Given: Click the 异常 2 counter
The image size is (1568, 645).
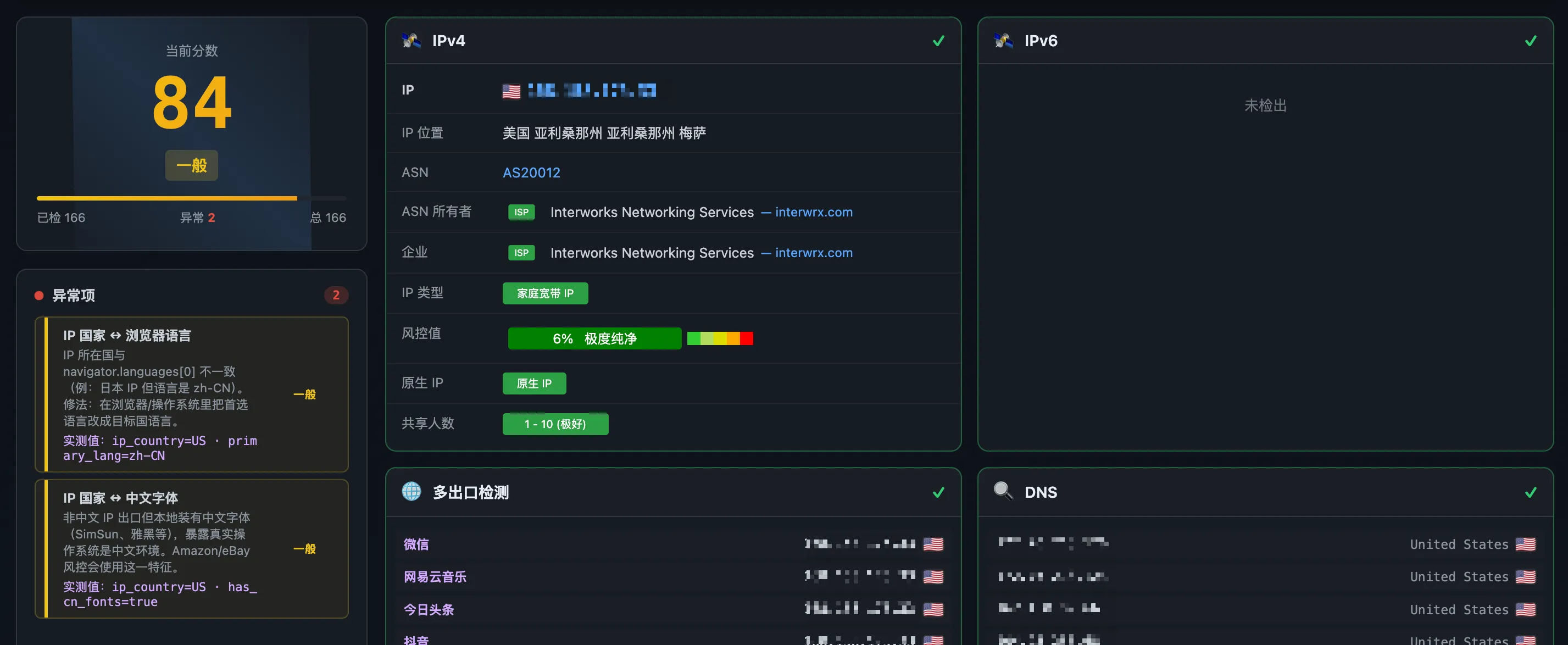Looking at the screenshot, I should coord(198,218).
